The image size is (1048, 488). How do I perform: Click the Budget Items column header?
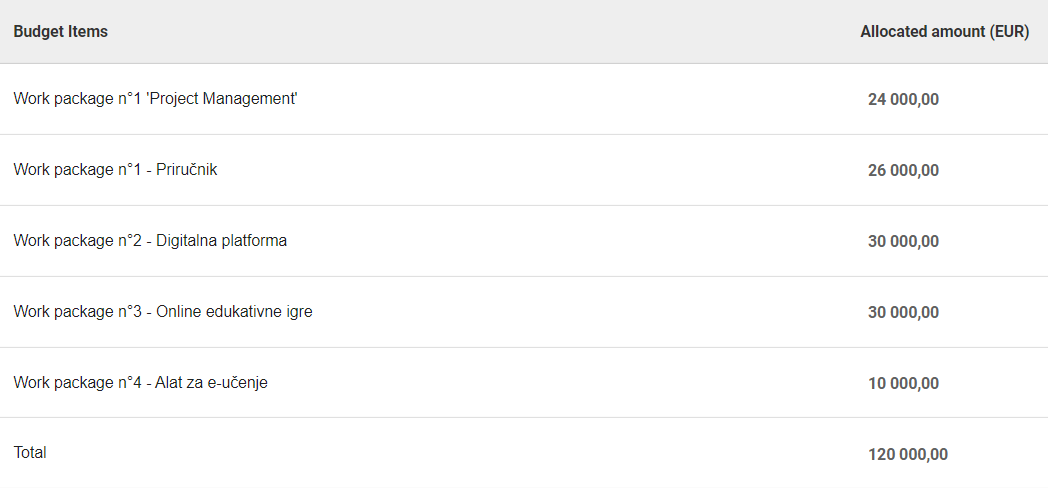pos(60,32)
